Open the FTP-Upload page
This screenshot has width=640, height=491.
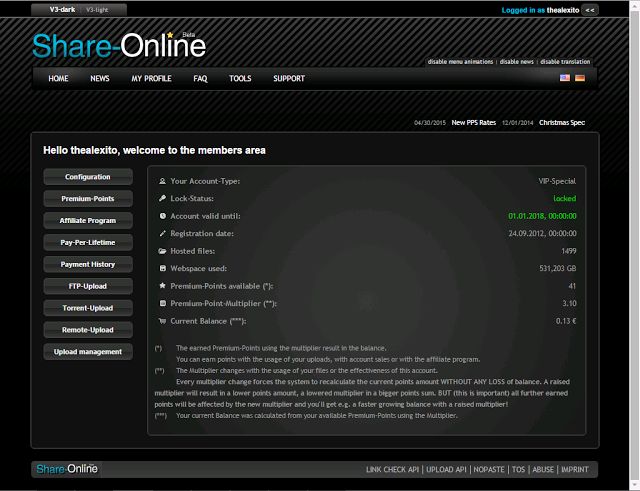88,286
